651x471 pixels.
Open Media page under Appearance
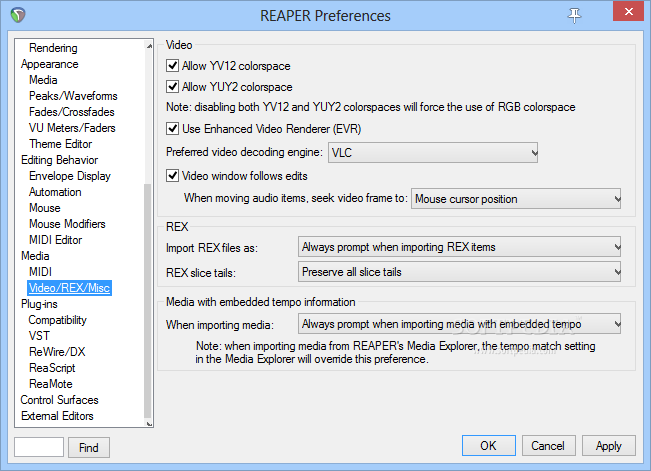click(x=43, y=80)
